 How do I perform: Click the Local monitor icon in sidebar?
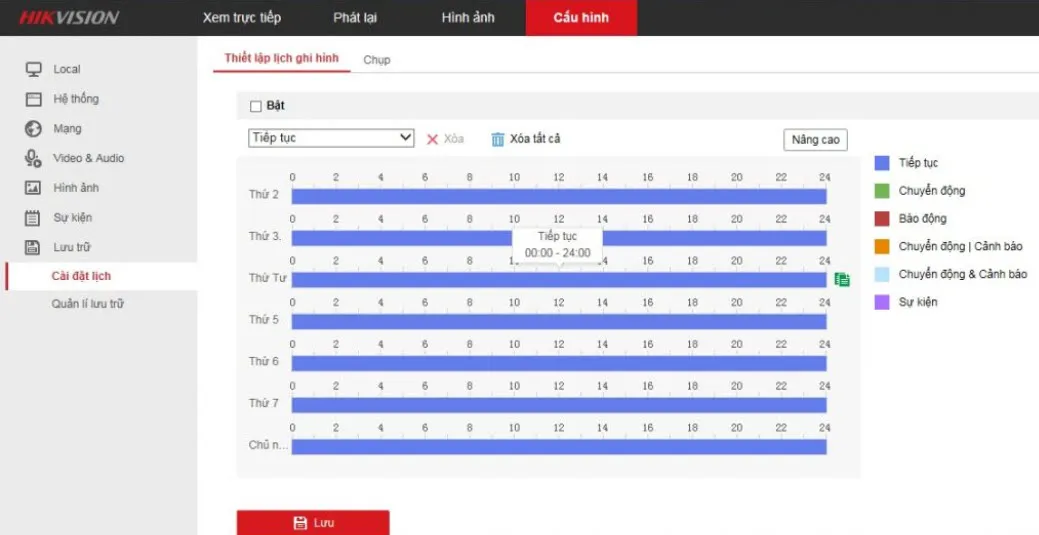pyautogui.click(x=33, y=69)
